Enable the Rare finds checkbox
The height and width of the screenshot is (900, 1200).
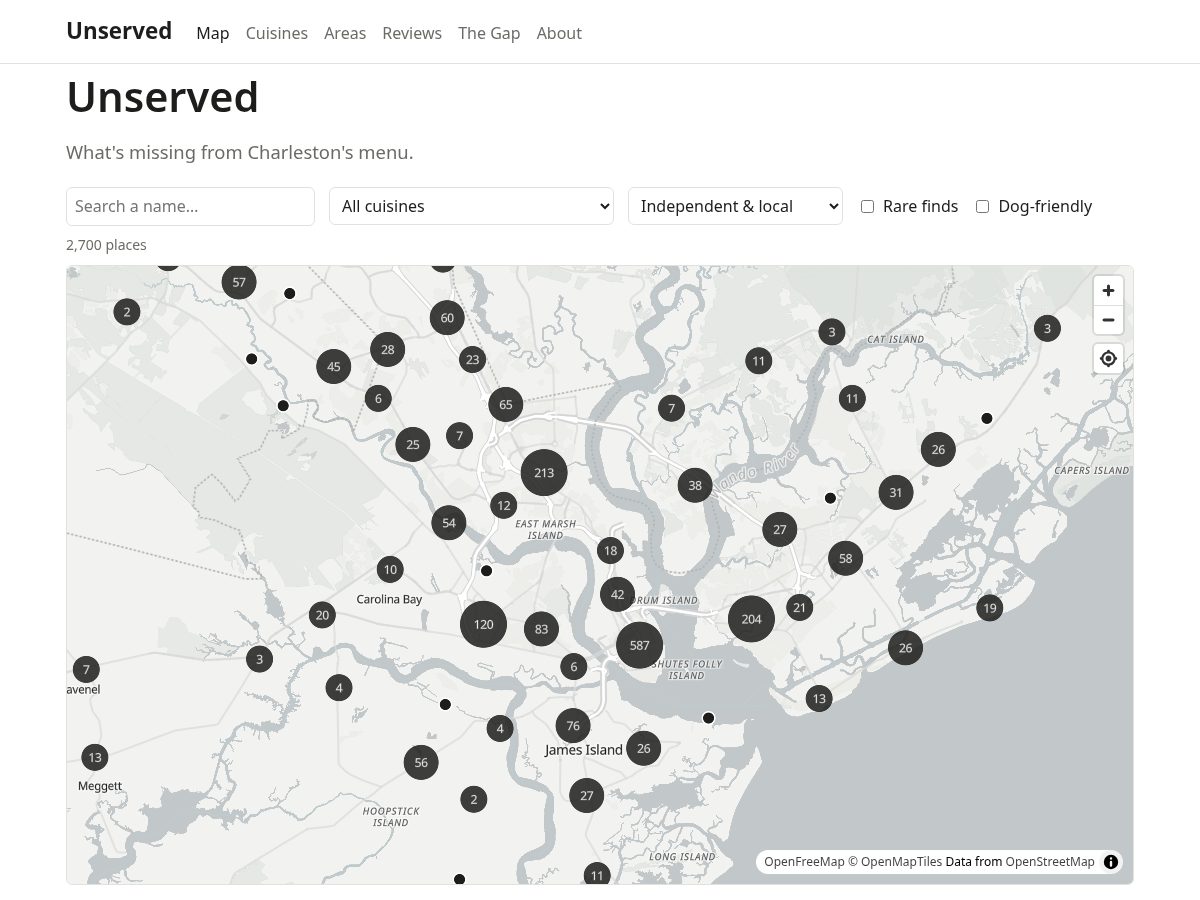[x=867, y=206]
